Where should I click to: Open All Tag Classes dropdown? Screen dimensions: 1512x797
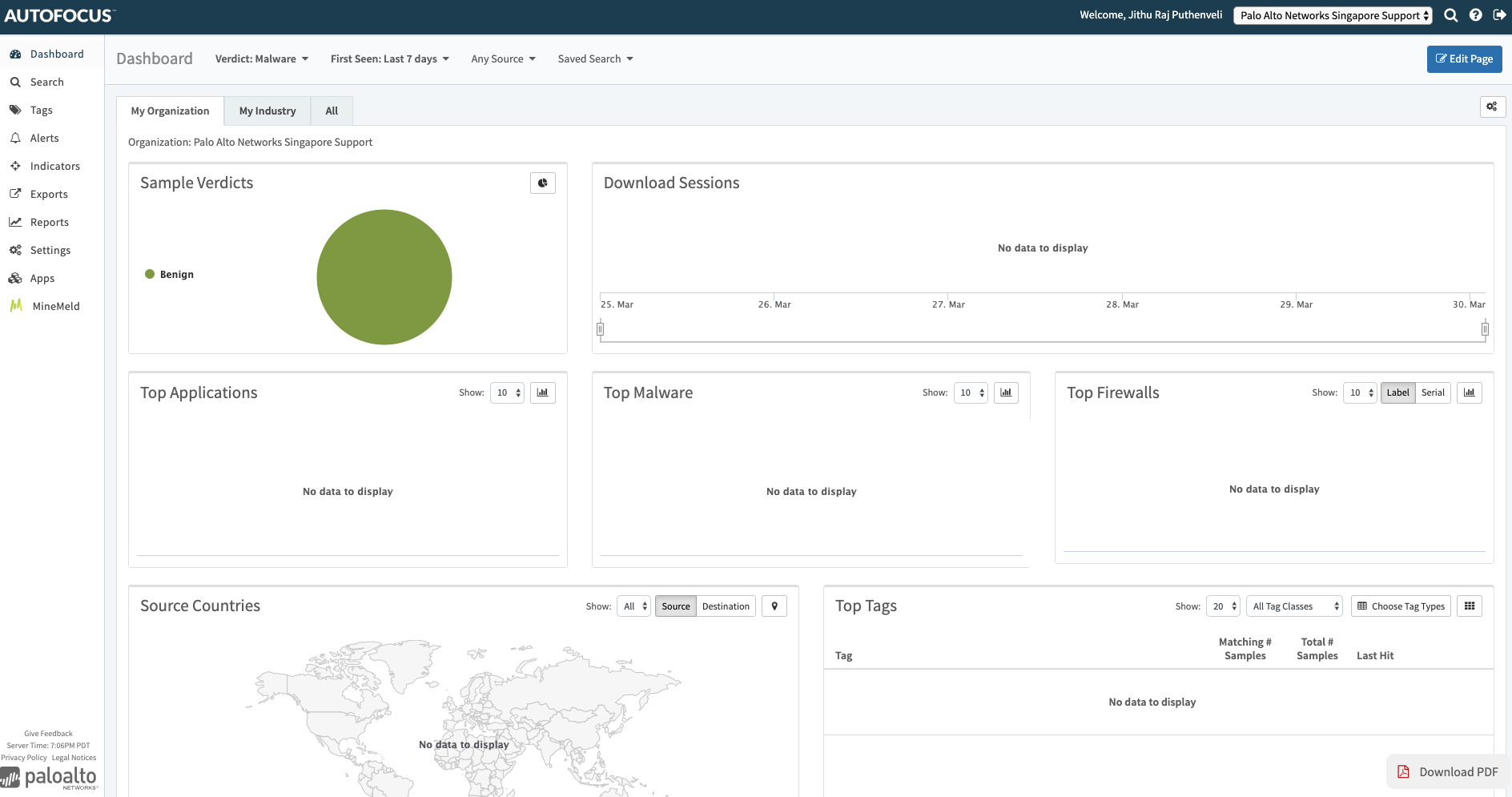pos(1293,606)
